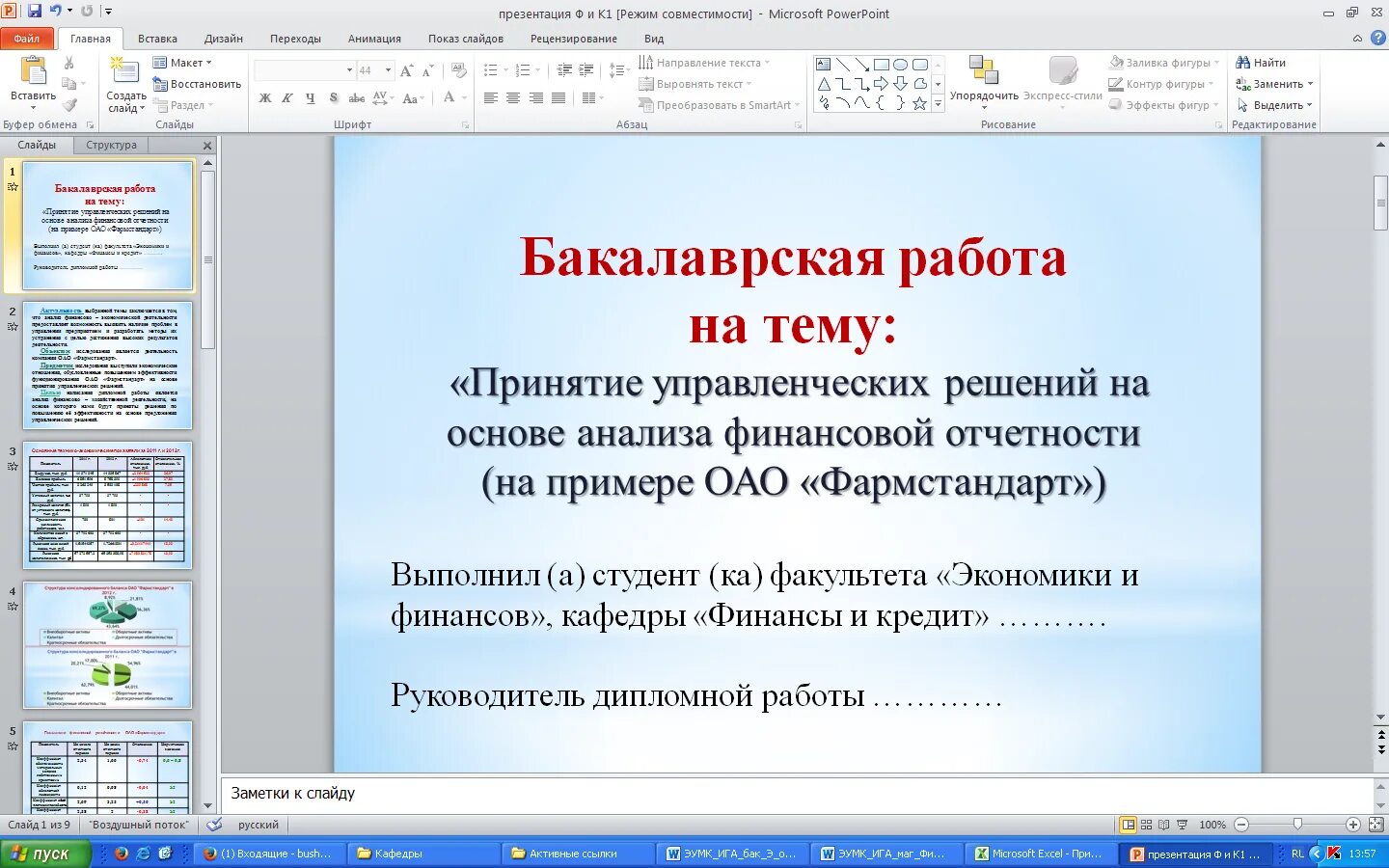Click the Save icon in quick access toolbar
This screenshot has width=1389, height=868.
pos(35,12)
